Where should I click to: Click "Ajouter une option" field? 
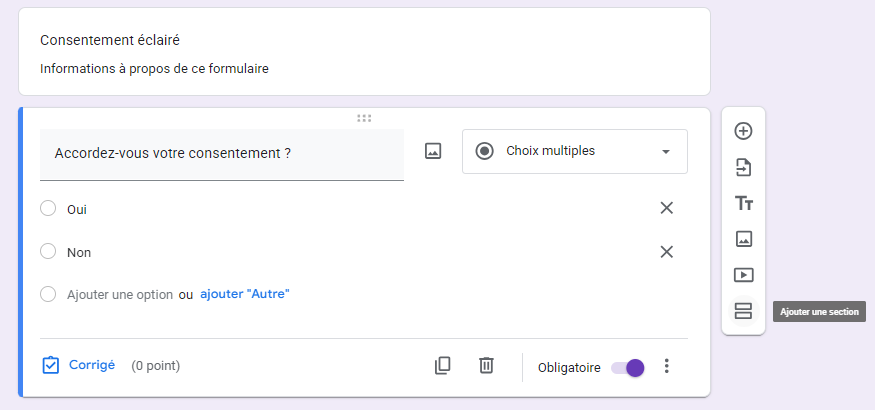pyautogui.click(x=119, y=295)
